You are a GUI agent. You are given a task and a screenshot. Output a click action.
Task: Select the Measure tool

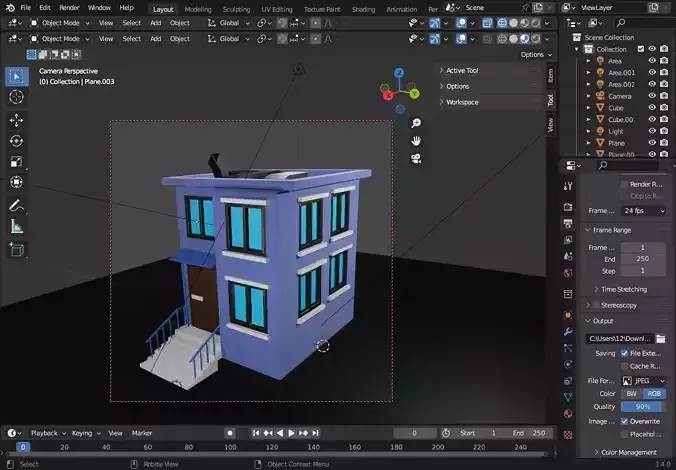[16, 226]
